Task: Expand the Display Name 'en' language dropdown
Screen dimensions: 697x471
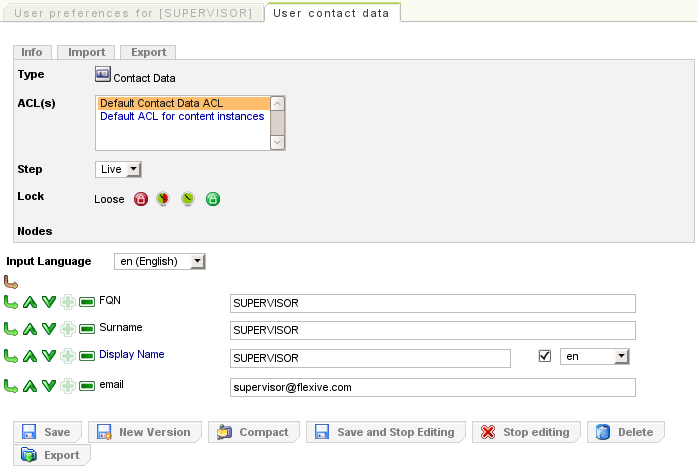Action: point(595,356)
